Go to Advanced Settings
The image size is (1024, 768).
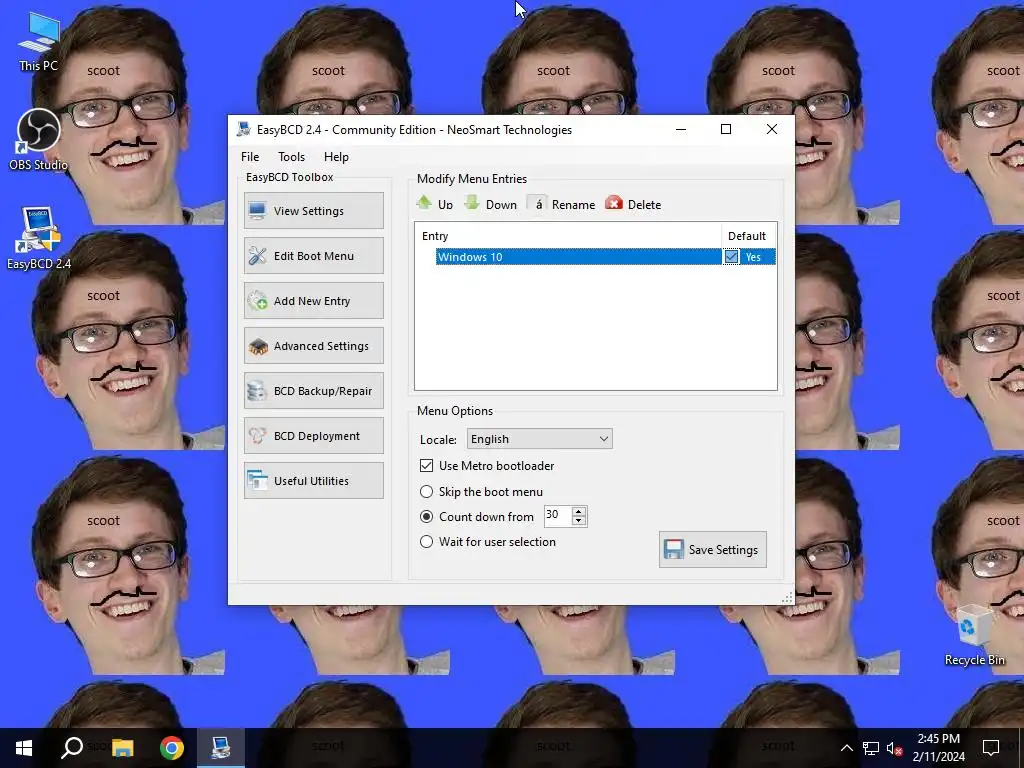coord(313,345)
